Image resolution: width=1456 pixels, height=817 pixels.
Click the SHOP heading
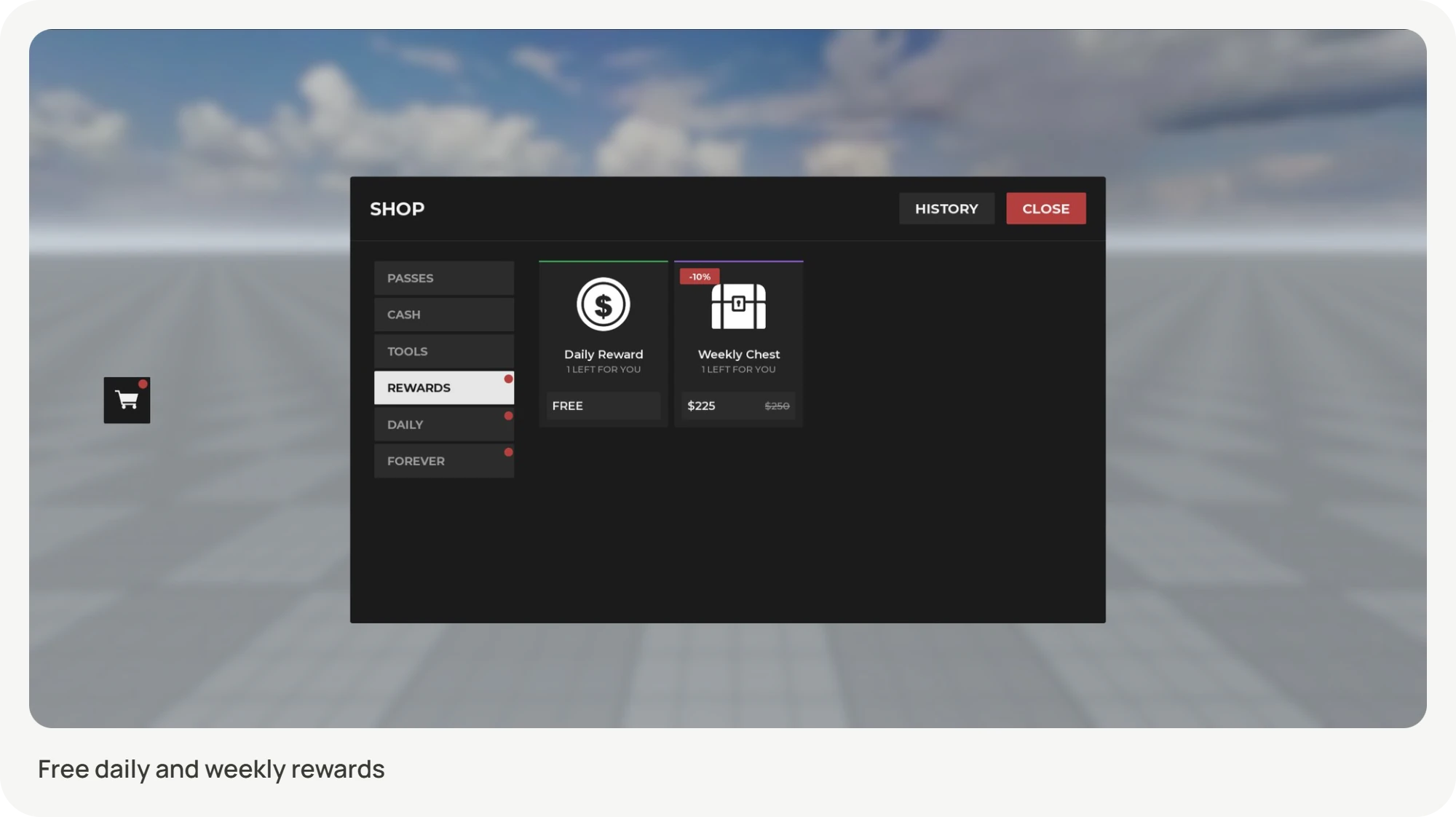(x=397, y=209)
